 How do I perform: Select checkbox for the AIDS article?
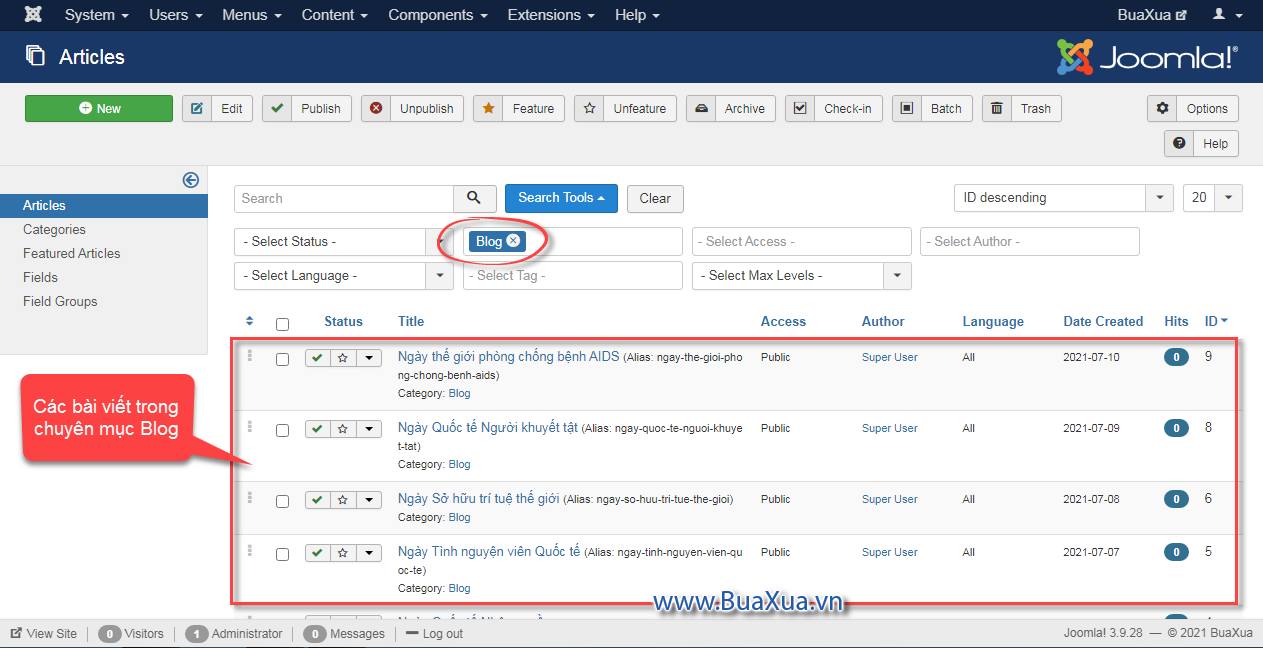[282, 359]
